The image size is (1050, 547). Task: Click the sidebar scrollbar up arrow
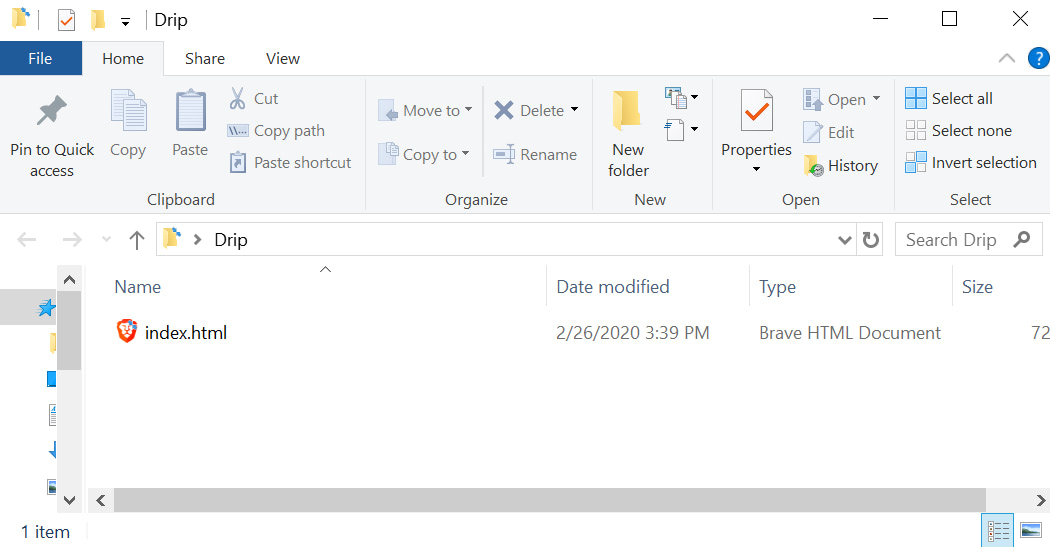coord(69,280)
